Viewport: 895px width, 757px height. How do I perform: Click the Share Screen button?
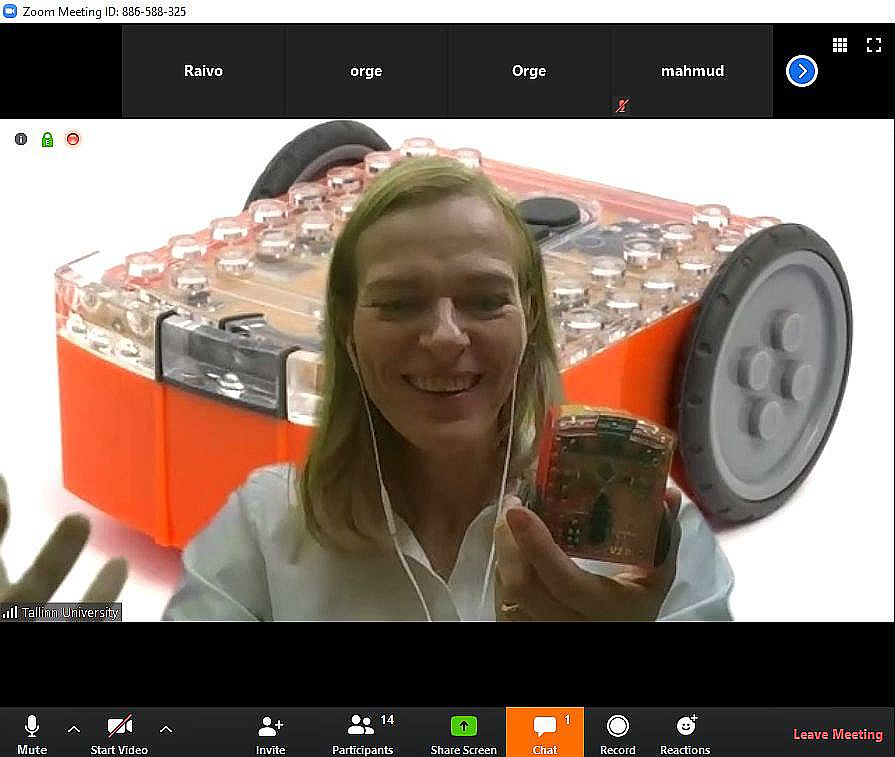tap(463, 732)
